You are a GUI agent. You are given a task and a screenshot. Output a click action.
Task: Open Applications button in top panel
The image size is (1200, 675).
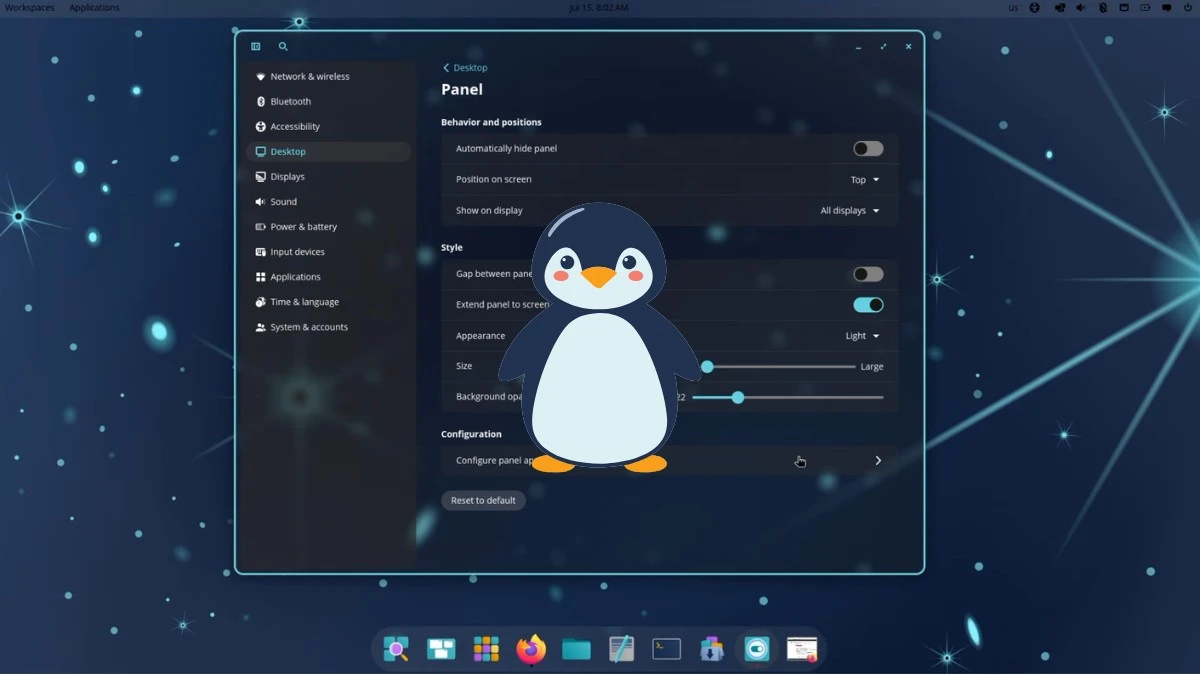click(x=94, y=7)
